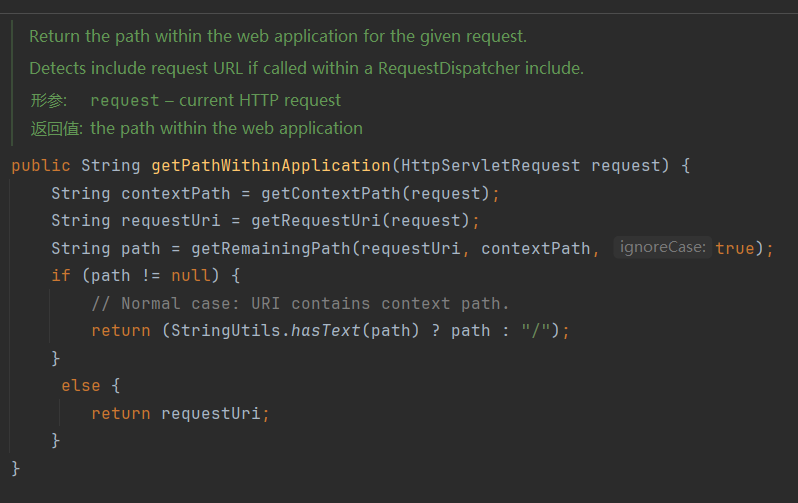
Task: Click the 形参 request parameter doc line
Action: (185, 100)
